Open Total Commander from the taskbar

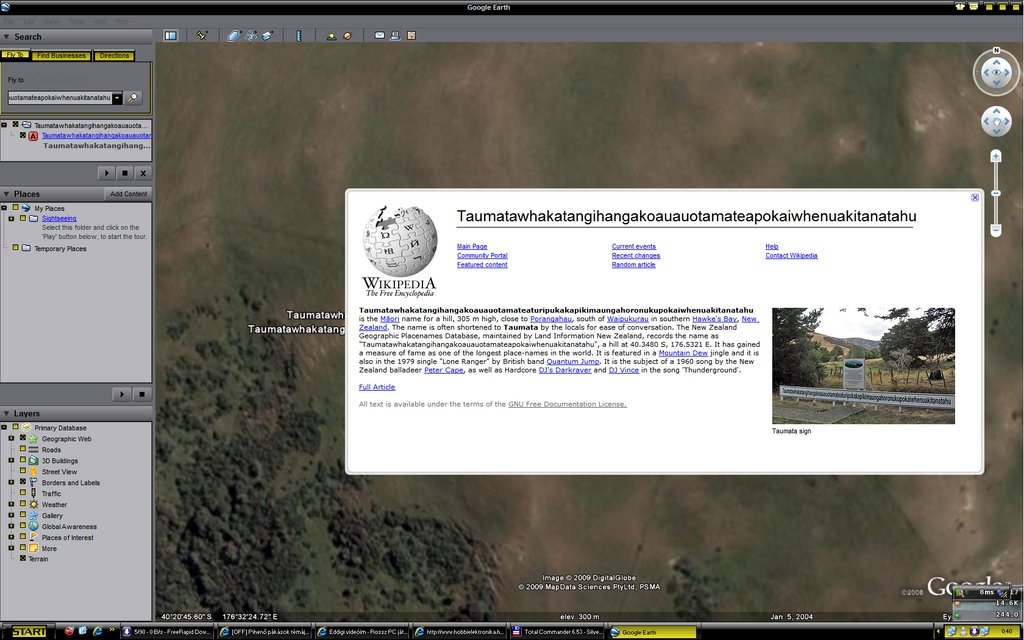[x=556, y=632]
